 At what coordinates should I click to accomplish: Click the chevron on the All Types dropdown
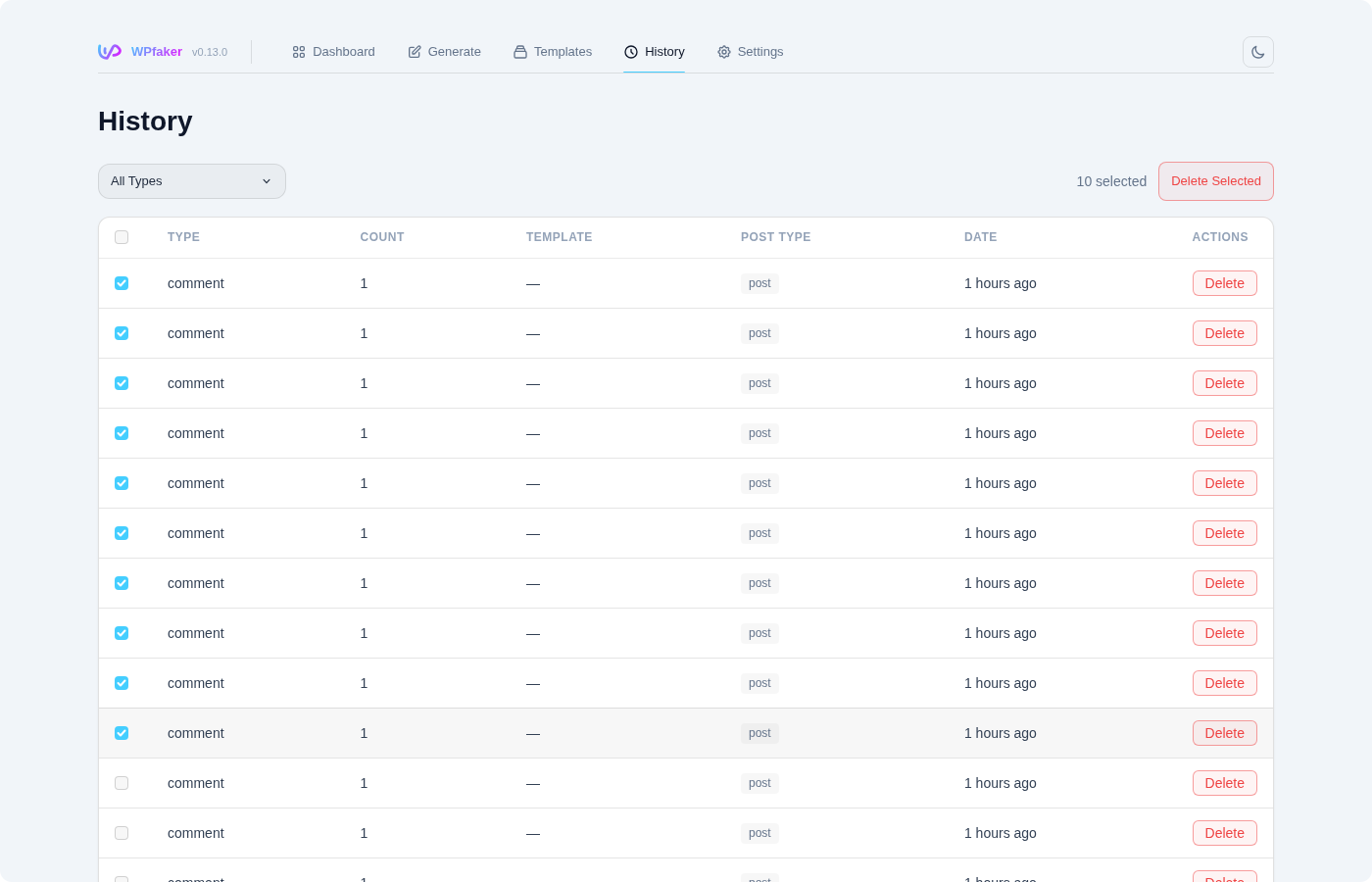coord(267,181)
